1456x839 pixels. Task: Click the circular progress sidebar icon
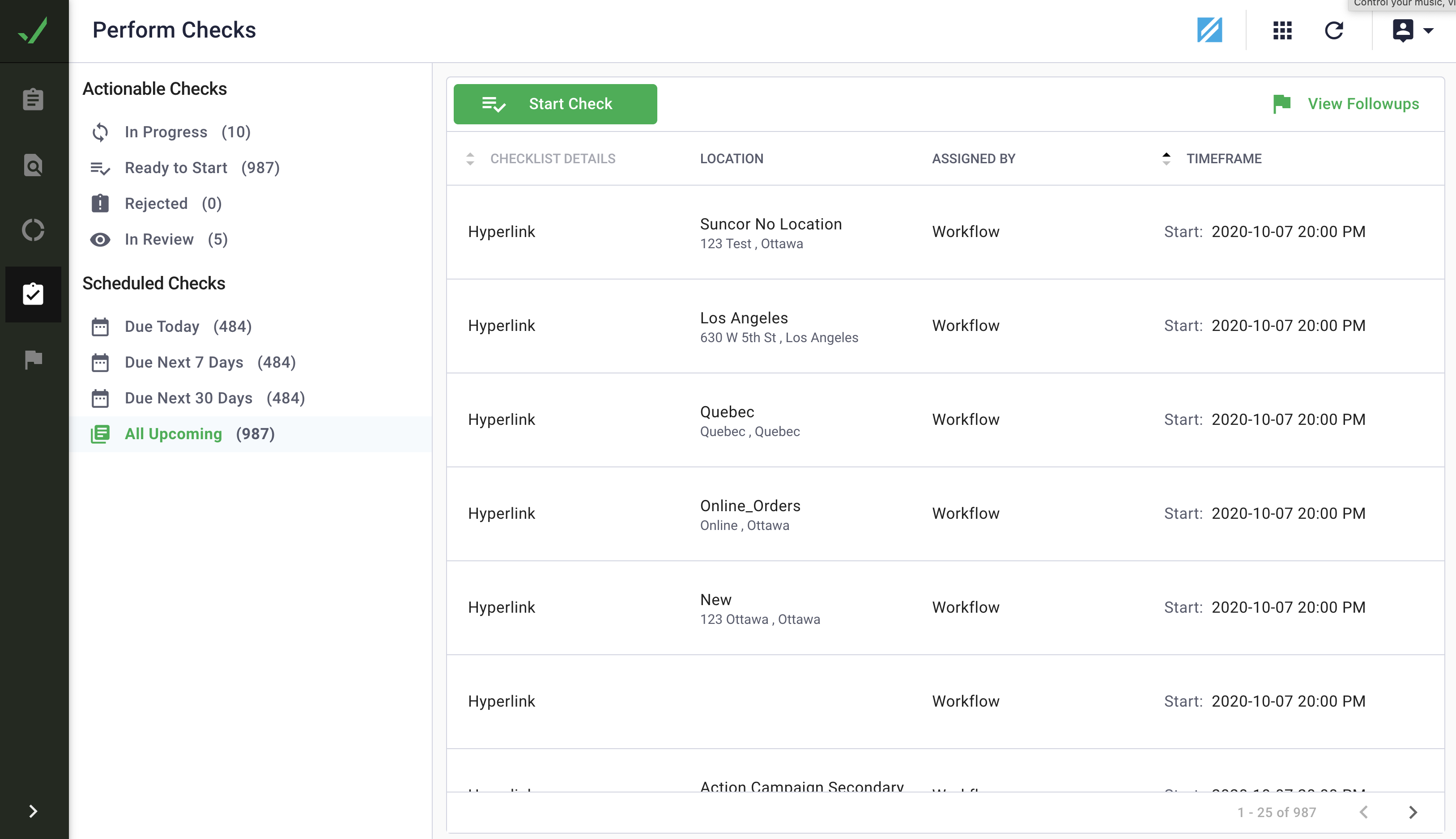pyautogui.click(x=33, y=230)
